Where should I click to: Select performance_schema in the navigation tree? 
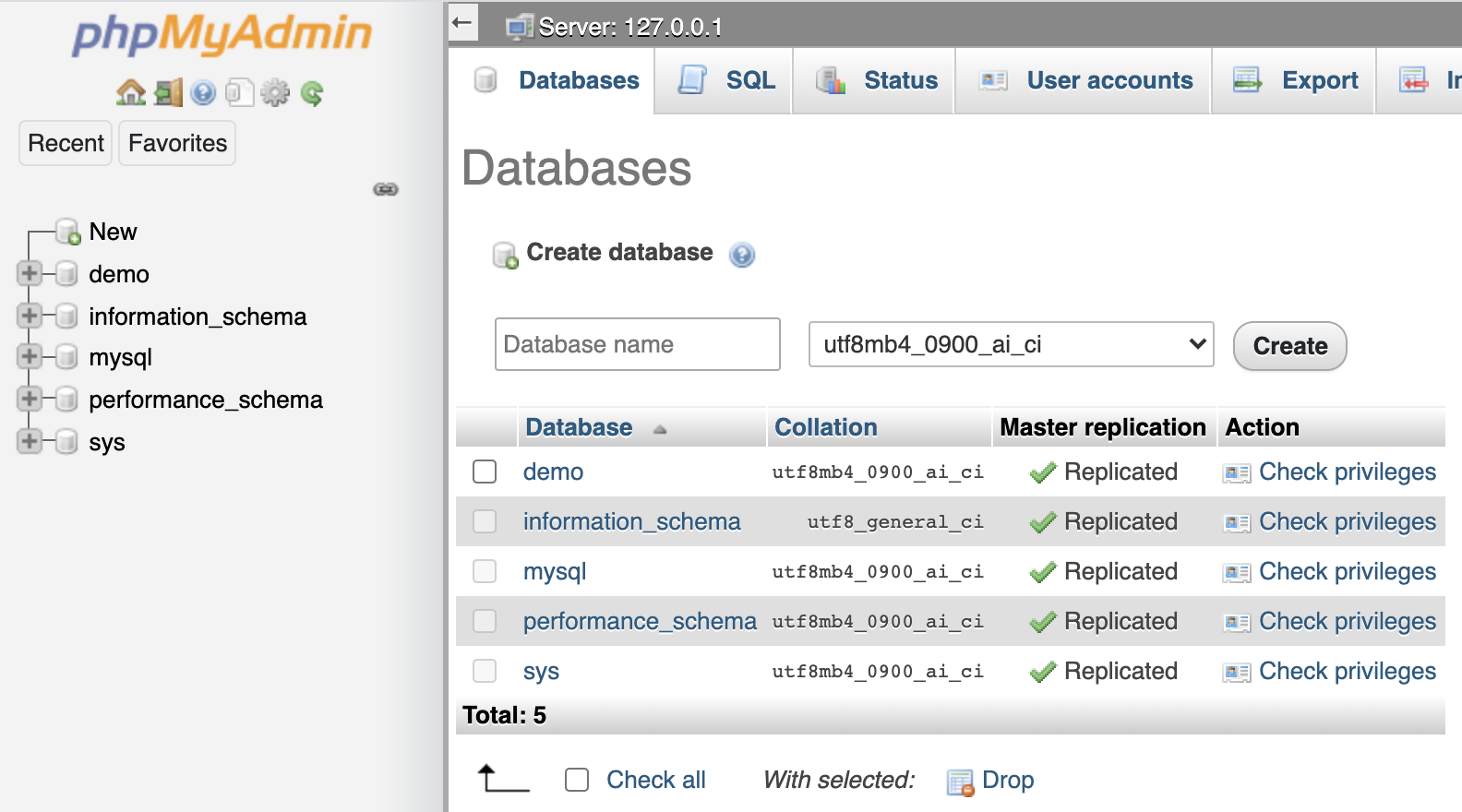tap(206, 400)
